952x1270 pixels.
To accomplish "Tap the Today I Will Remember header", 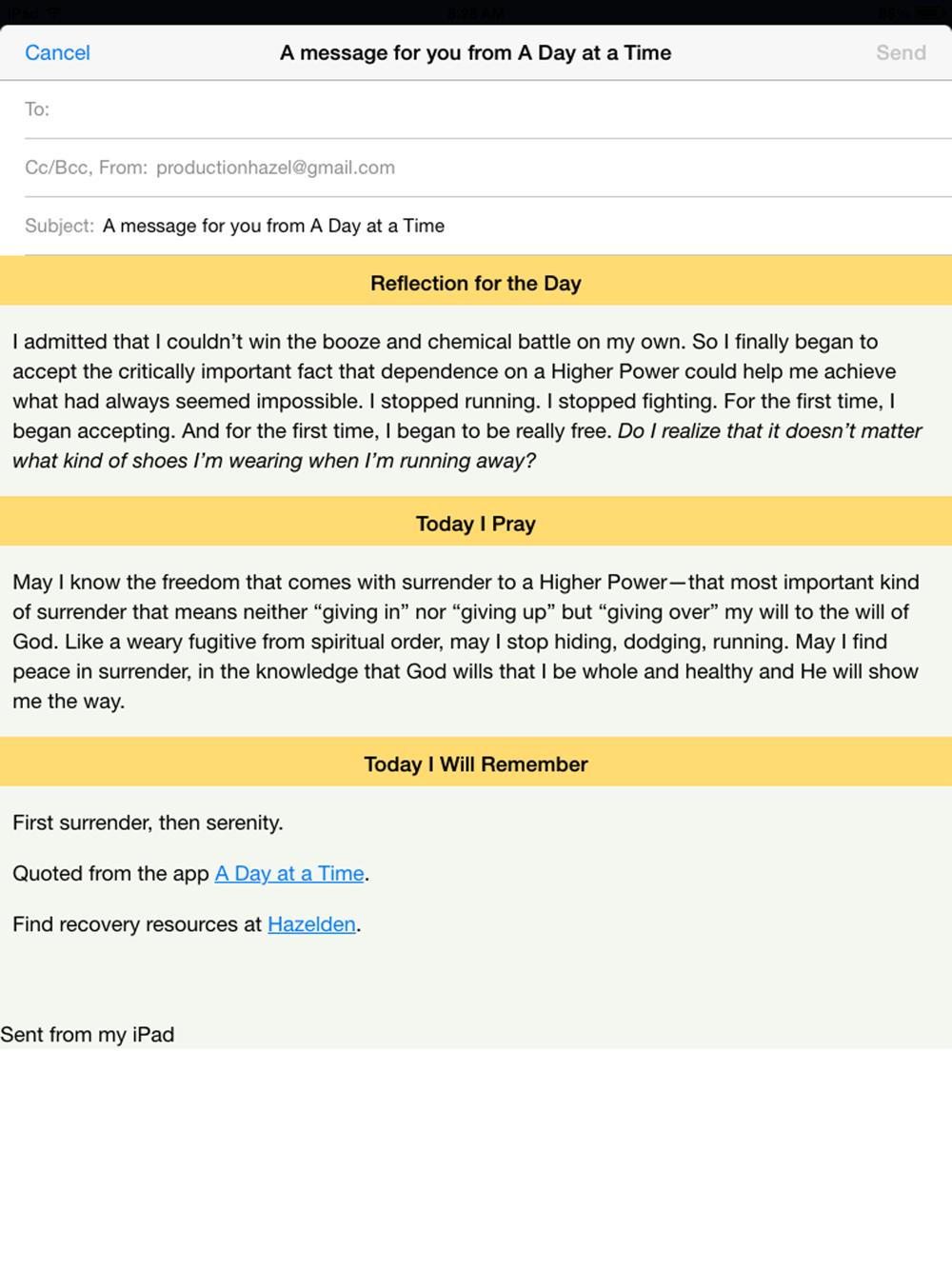I will coord(476,764).
